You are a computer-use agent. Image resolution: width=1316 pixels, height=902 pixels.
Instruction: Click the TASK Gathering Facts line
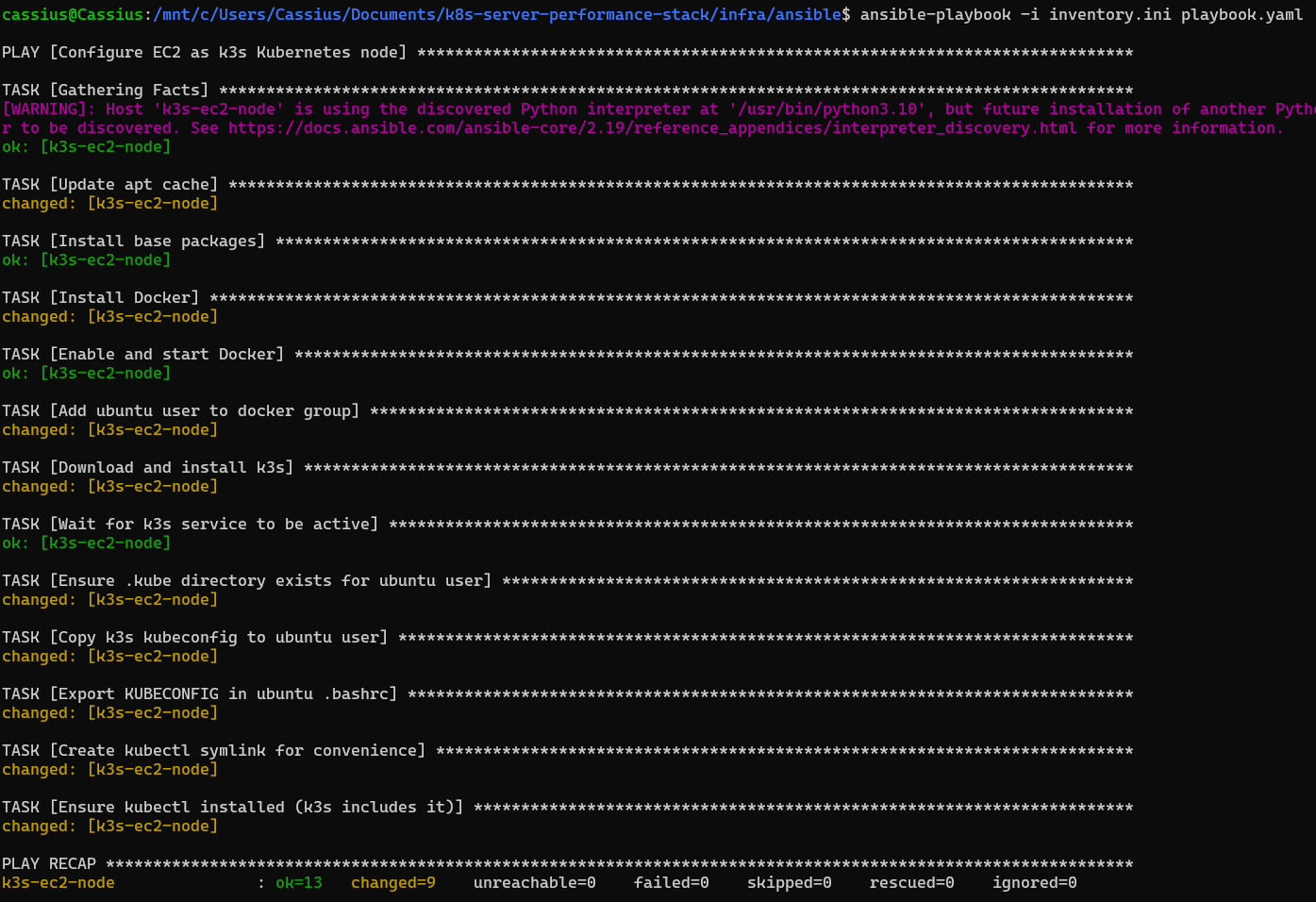[105, 91]
